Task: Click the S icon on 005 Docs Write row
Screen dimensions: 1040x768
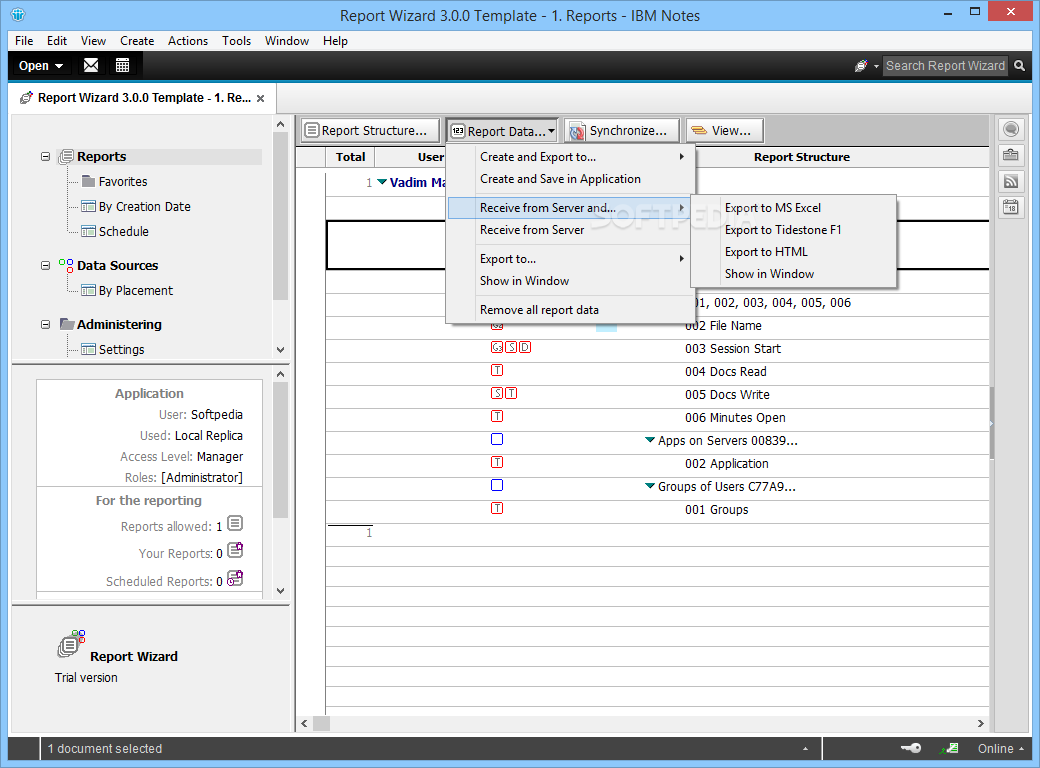Action: point(497,393)
